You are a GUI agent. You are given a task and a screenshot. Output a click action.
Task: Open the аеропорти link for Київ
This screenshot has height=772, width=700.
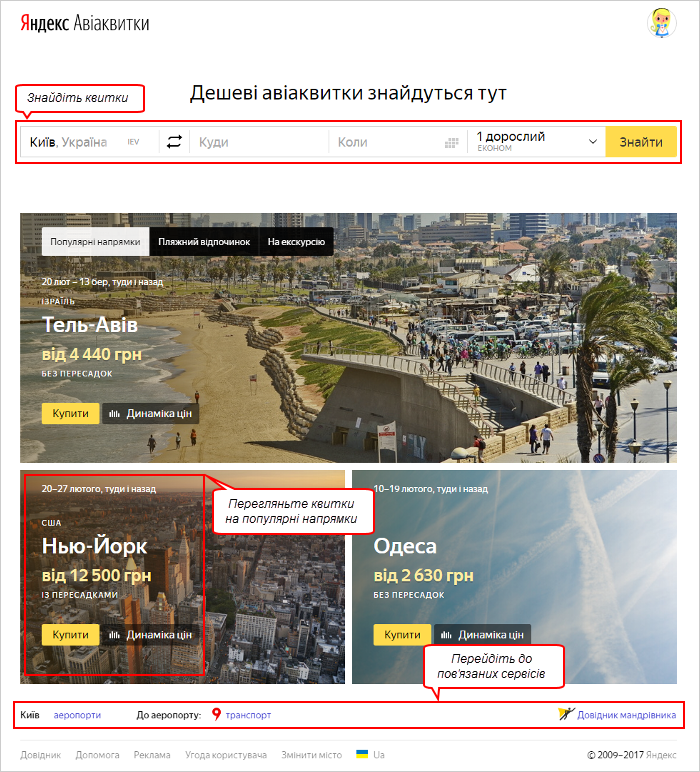pyautogui.click(x=77, y=715)
